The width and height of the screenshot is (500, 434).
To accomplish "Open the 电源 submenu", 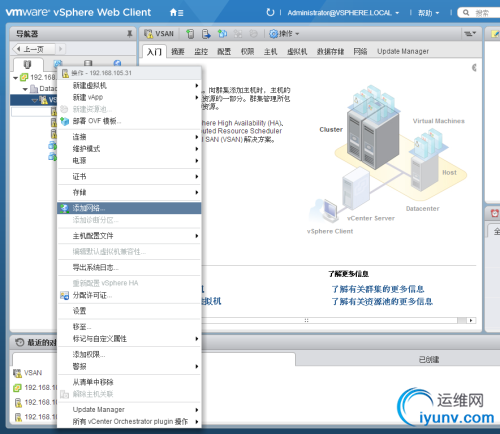I will pyautogui.click(x=129, y=161).
